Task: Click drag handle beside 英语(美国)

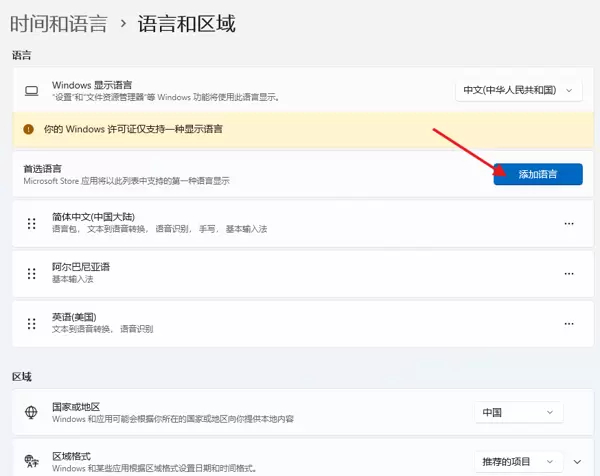Action: (x=31, y=323)
